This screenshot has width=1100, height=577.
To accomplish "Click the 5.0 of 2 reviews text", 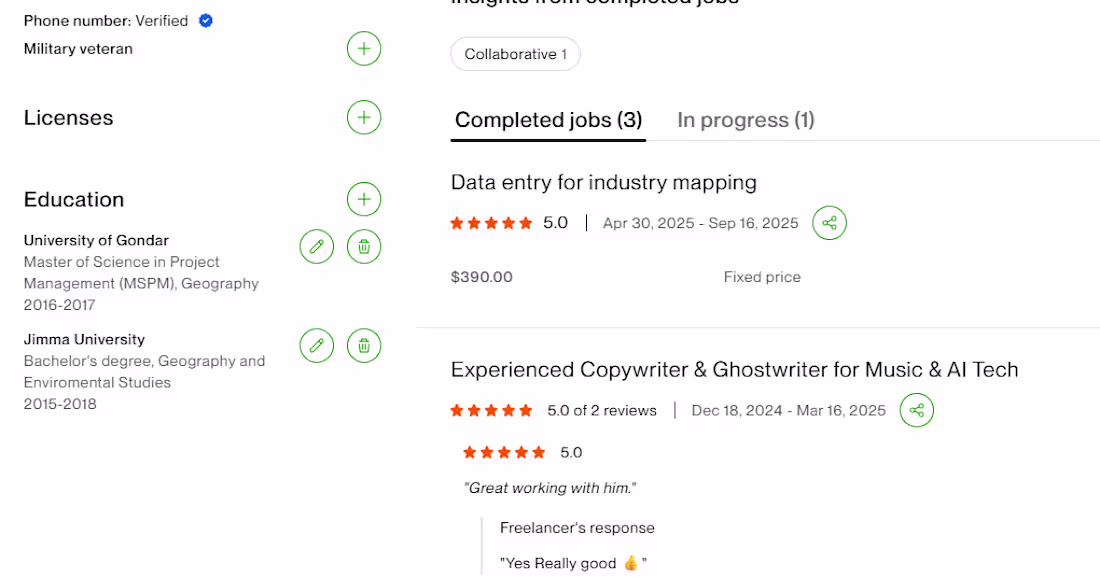I will coord(602,411).
